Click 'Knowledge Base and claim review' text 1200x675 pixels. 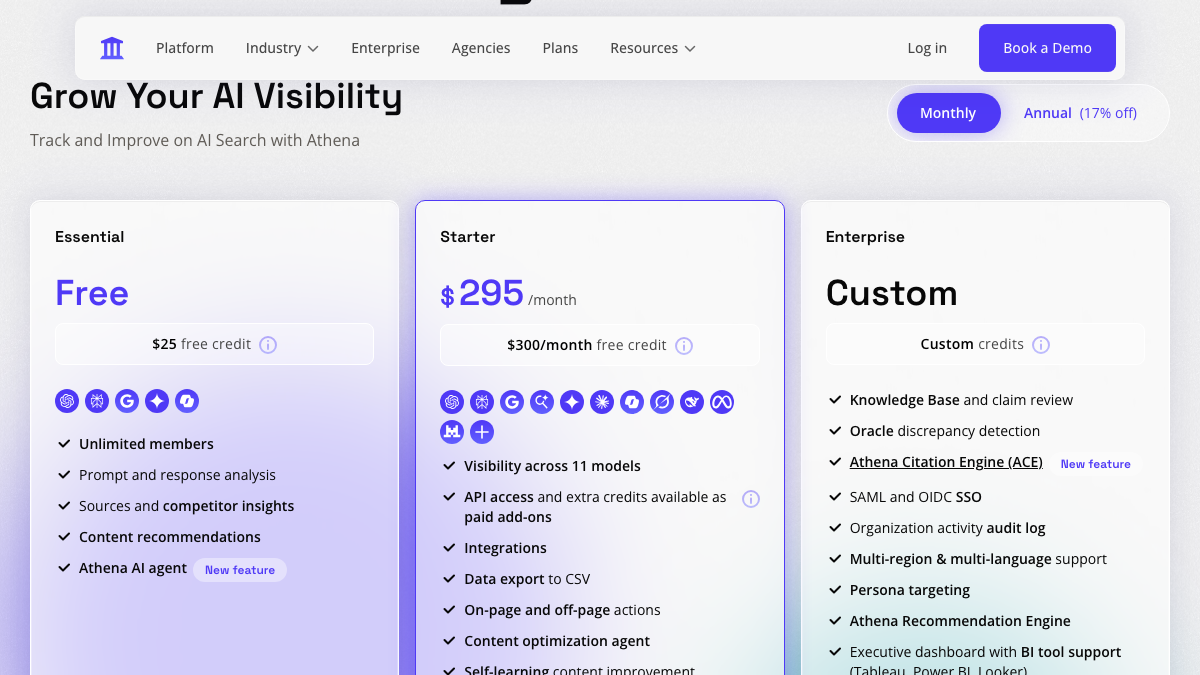(961, 400)
